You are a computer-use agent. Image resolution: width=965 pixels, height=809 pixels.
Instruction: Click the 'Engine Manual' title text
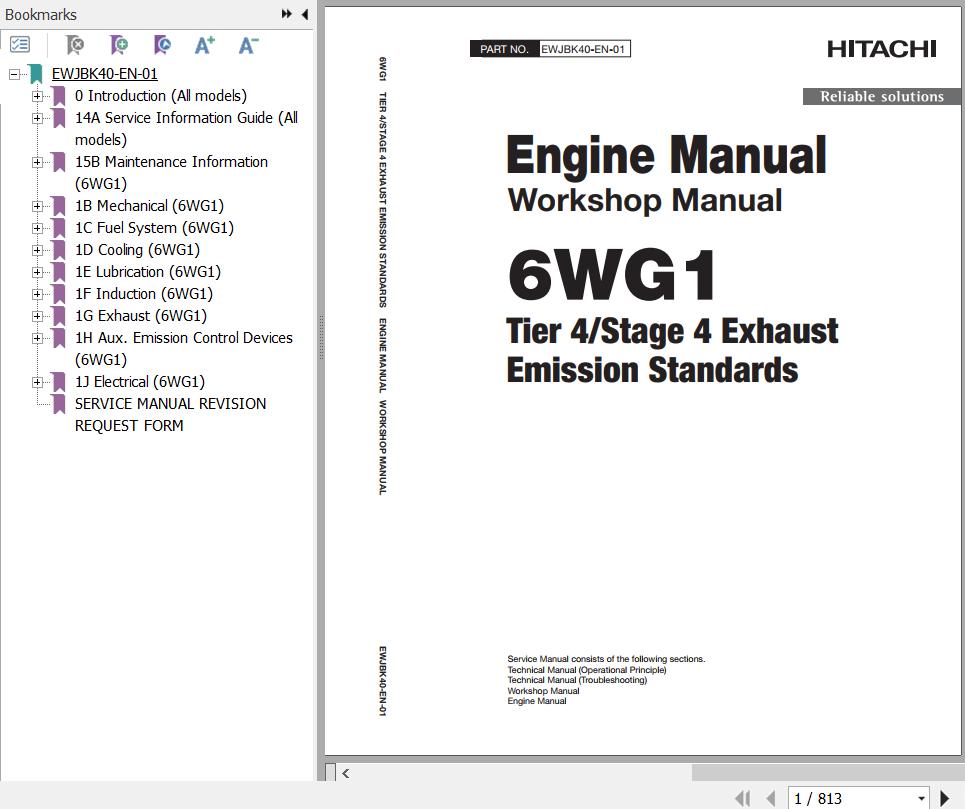(x=667, y=155)
